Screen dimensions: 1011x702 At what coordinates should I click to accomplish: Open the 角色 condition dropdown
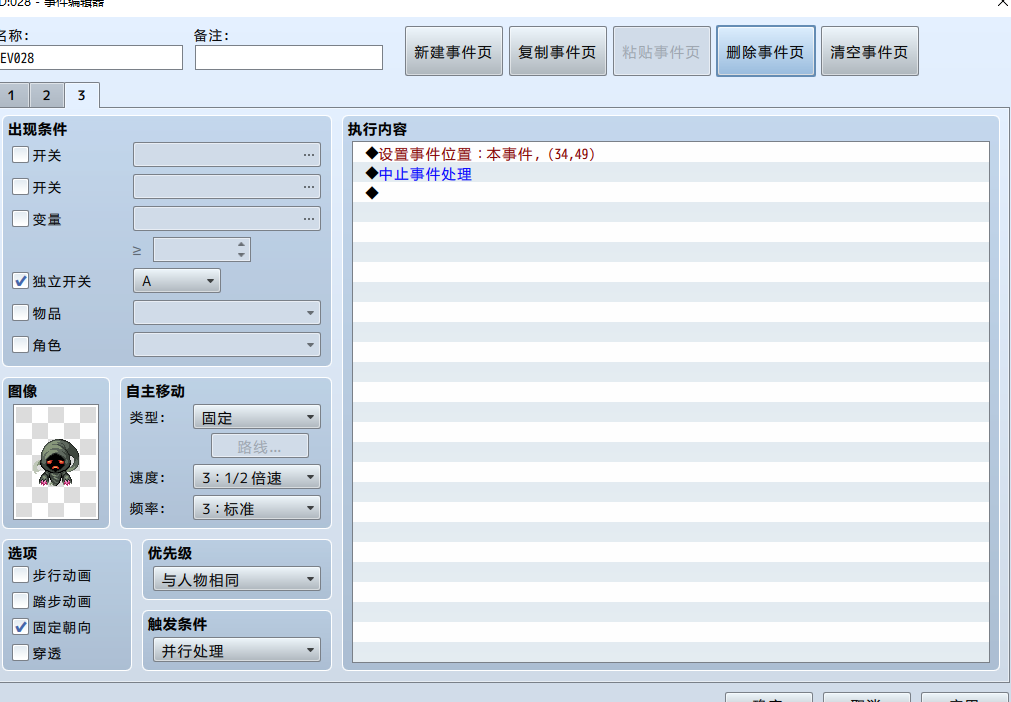(227, 344)
